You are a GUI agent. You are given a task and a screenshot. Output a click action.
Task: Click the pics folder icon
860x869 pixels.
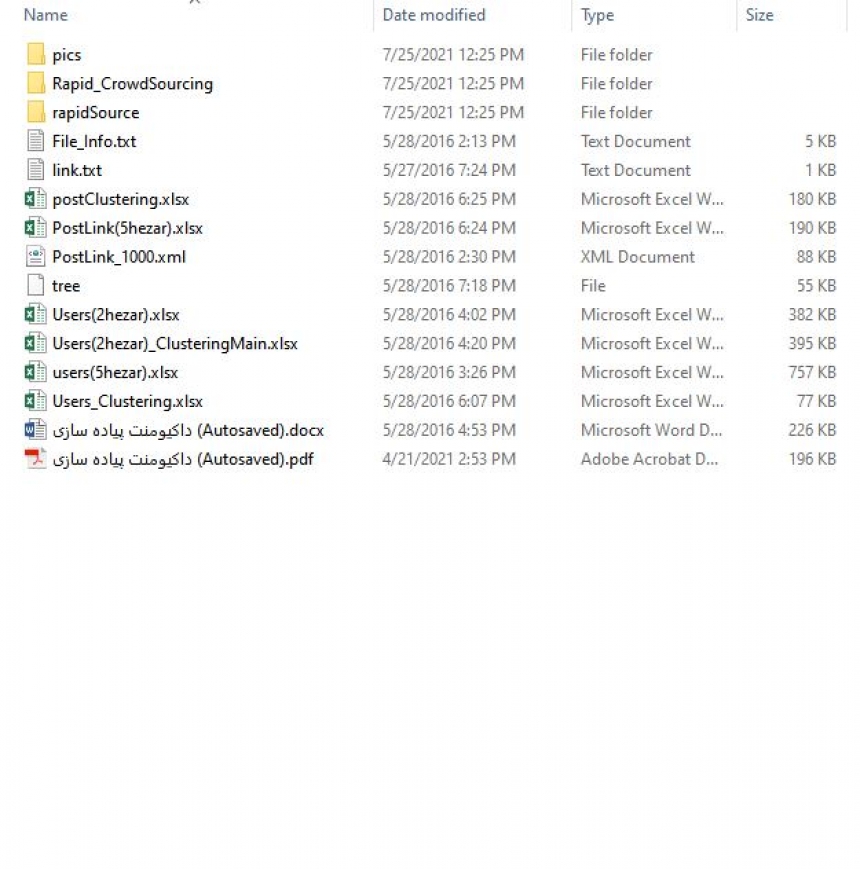pos(35,54)
